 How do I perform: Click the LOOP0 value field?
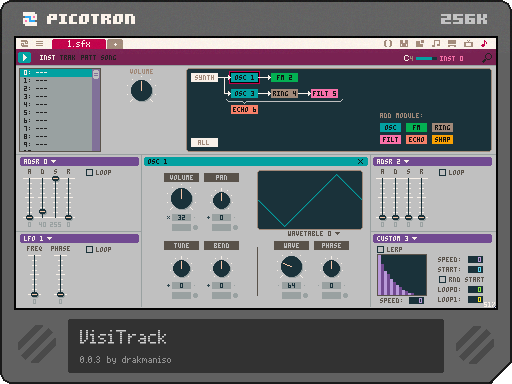(475, 289)
